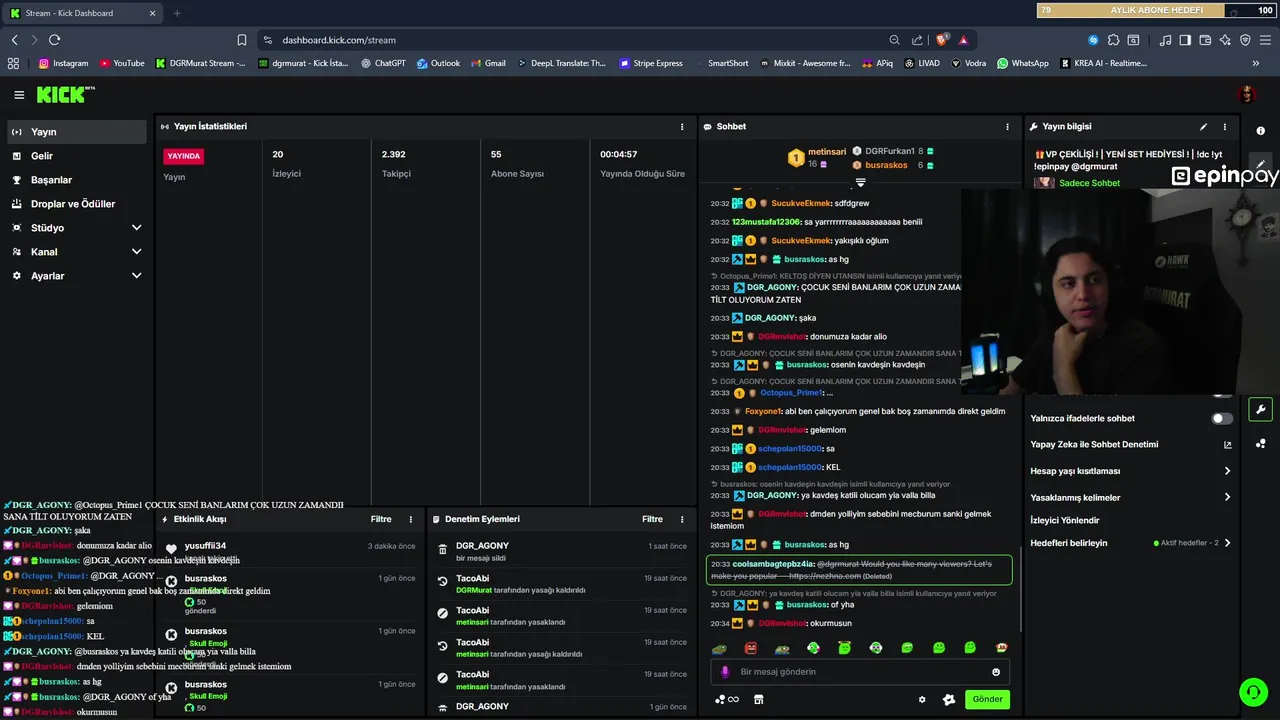Viewport: 1280px width, 720px height.
Task: Open chat settings gear icon
Action: tap(922, 699)
